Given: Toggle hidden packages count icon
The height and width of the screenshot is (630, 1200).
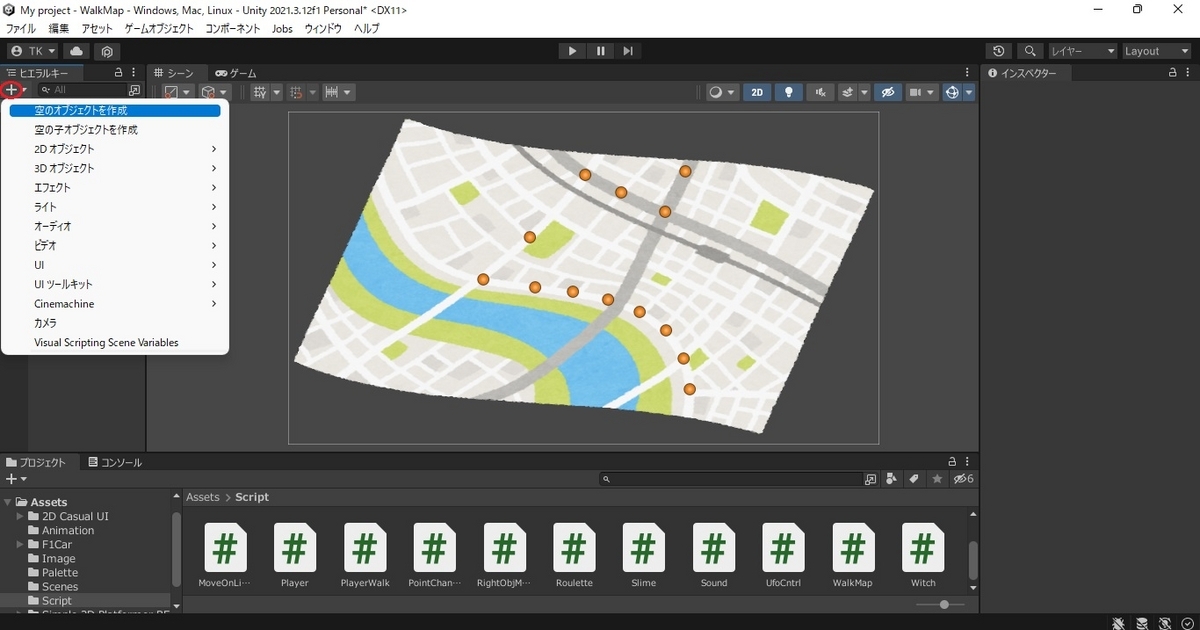Looking at the screenshot, I should pyautogui.click(x=964, y=480).
